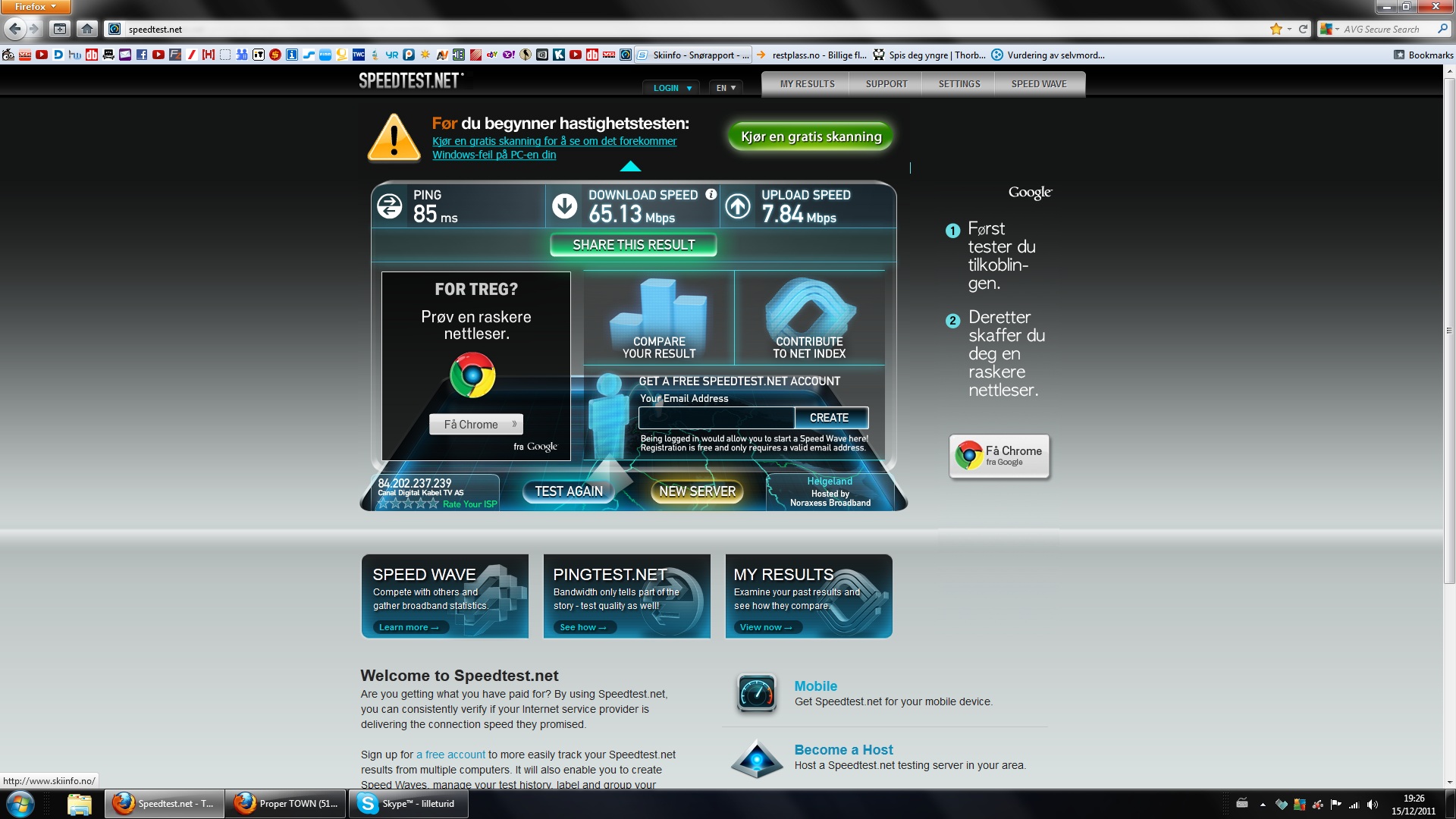Expand the LOGIN dropdown
This screenshot has width=1456, height=819.
pos(673,88)
